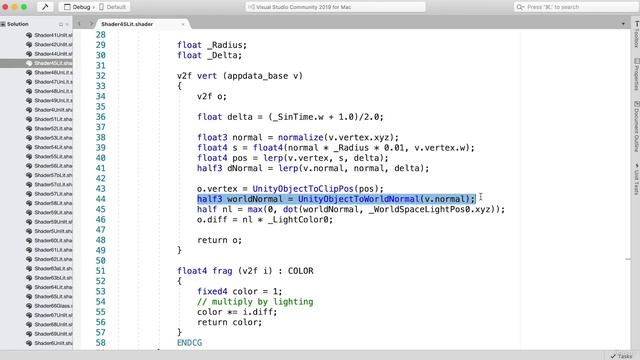Click 'o.diff = nl * _LightColor0;' line
This screenshot has height=360, width=640.
265,220
